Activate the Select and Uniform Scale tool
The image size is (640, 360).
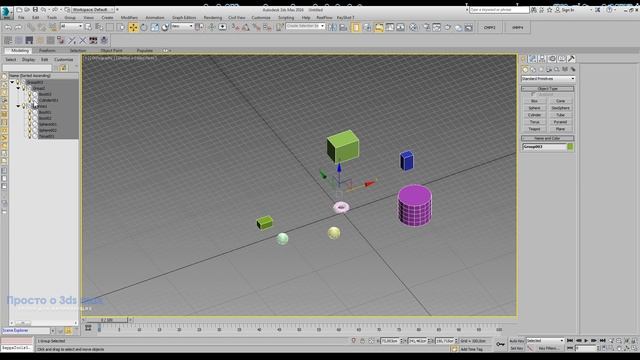point(154,27)
